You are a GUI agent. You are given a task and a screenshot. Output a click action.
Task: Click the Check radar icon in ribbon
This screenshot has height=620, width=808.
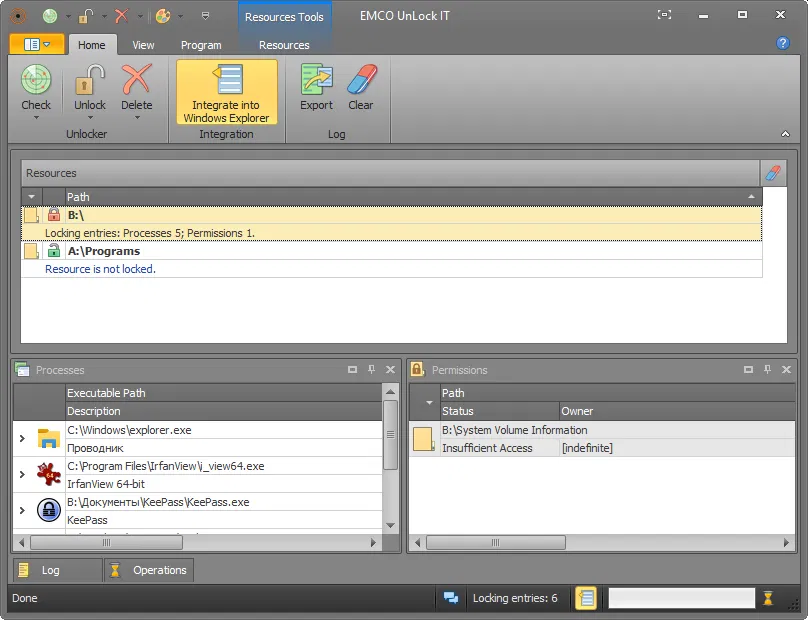(36, 80)
